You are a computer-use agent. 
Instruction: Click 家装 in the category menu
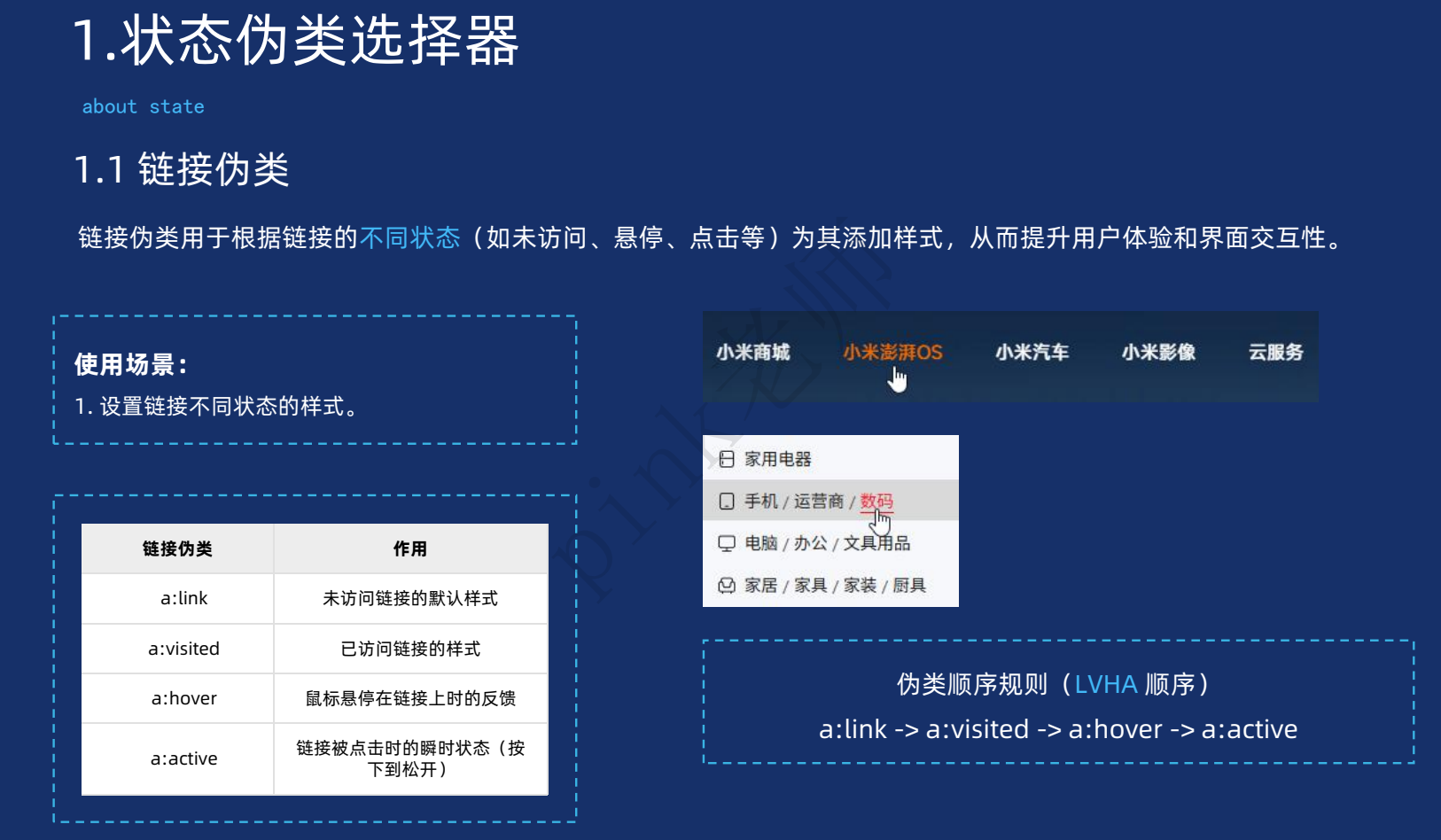(x=860, y=586)
